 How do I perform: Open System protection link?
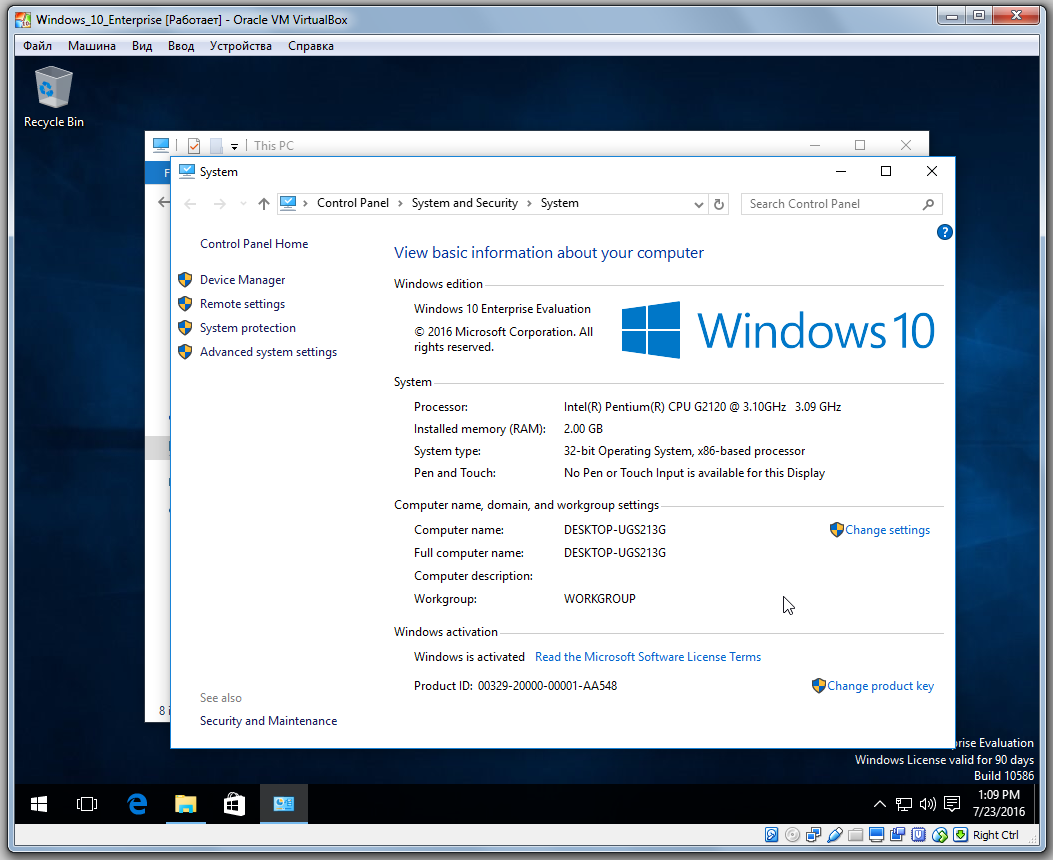click(248, 328)
